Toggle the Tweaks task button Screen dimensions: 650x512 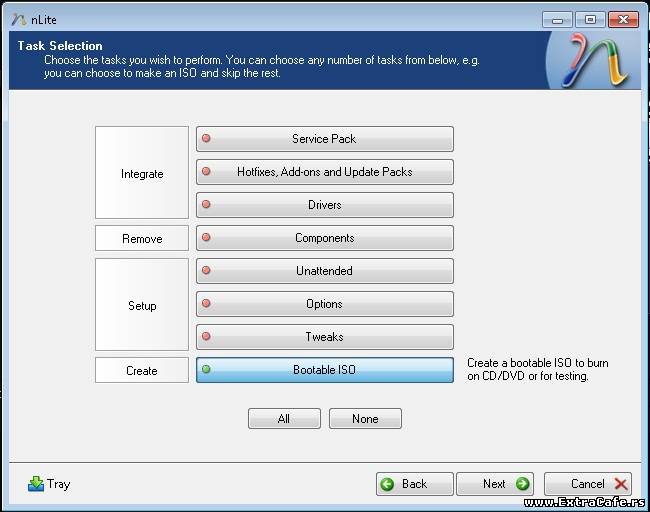[324, 337]
